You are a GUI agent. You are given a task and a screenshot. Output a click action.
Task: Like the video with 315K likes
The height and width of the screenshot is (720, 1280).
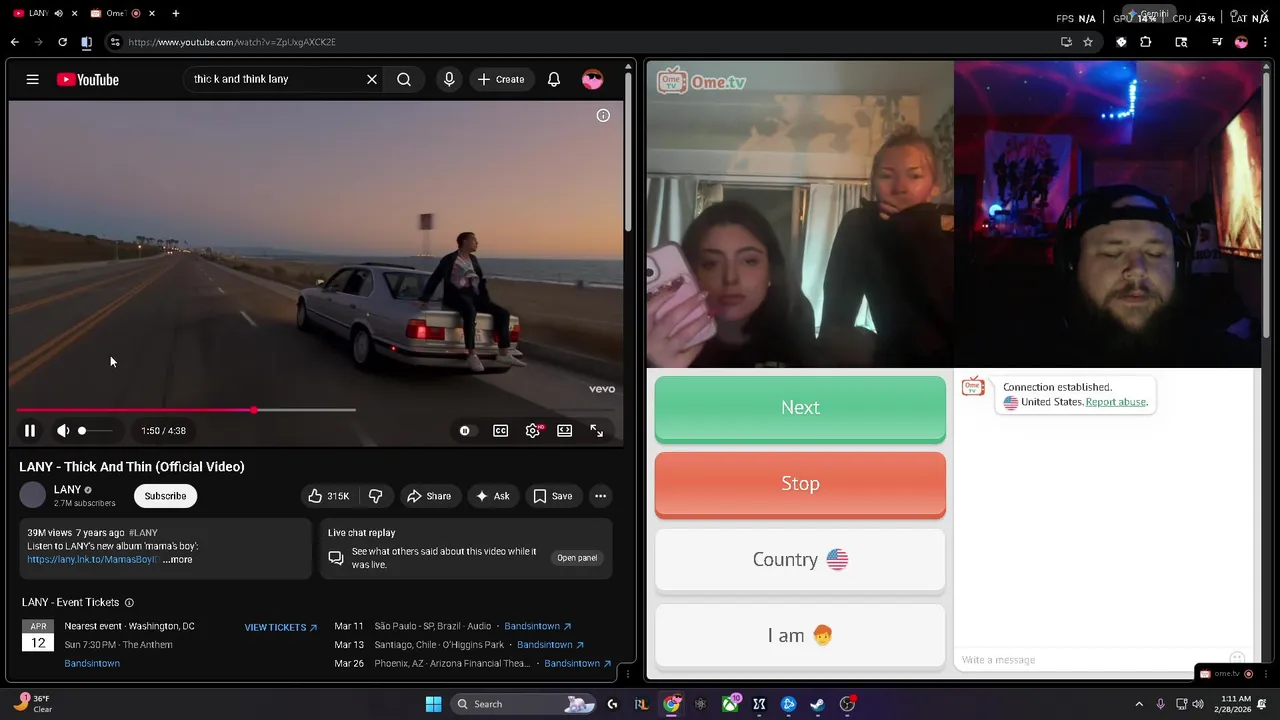pyautogui.click(x=330, y=496)
